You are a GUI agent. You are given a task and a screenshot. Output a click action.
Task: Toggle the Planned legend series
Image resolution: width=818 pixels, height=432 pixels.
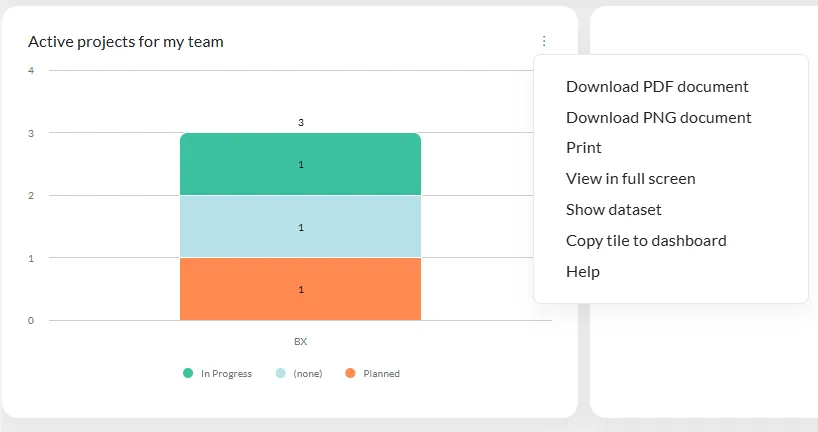tap(381, 374)
